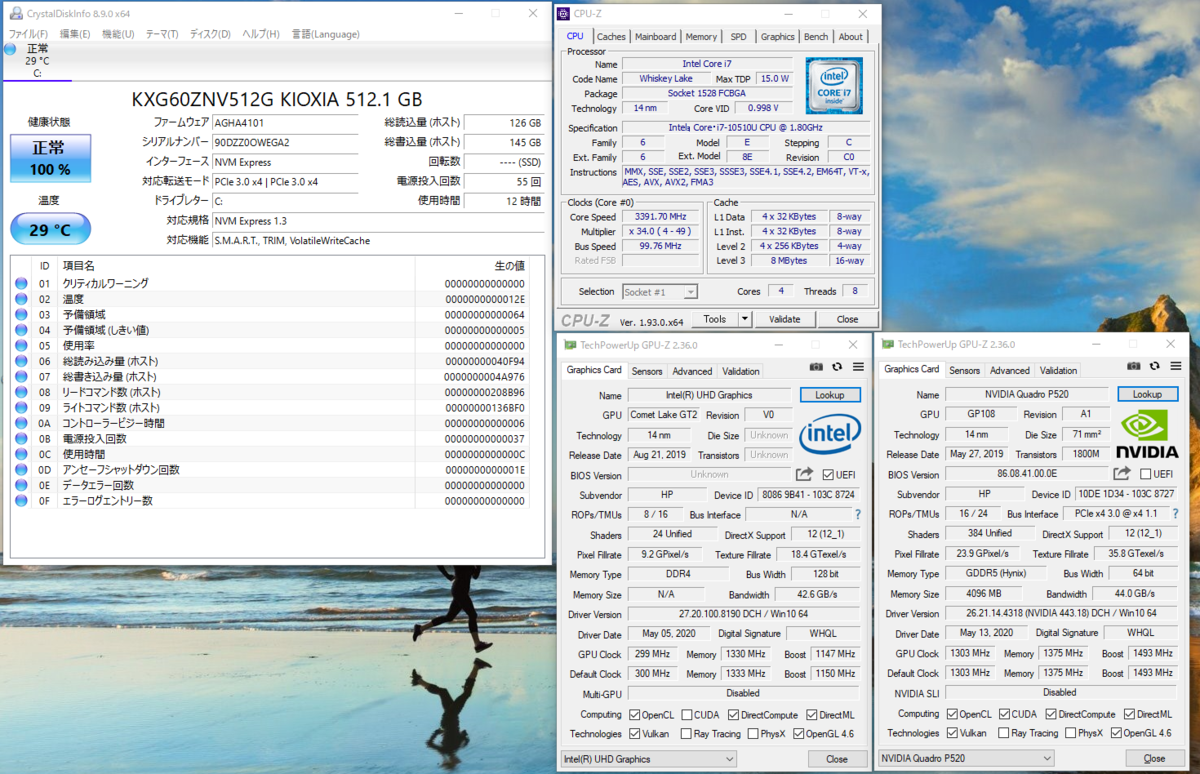Open Validation tab in Intel GPU-Z
Viewport: 1200px width, 774px height.
tap(741, 371)
